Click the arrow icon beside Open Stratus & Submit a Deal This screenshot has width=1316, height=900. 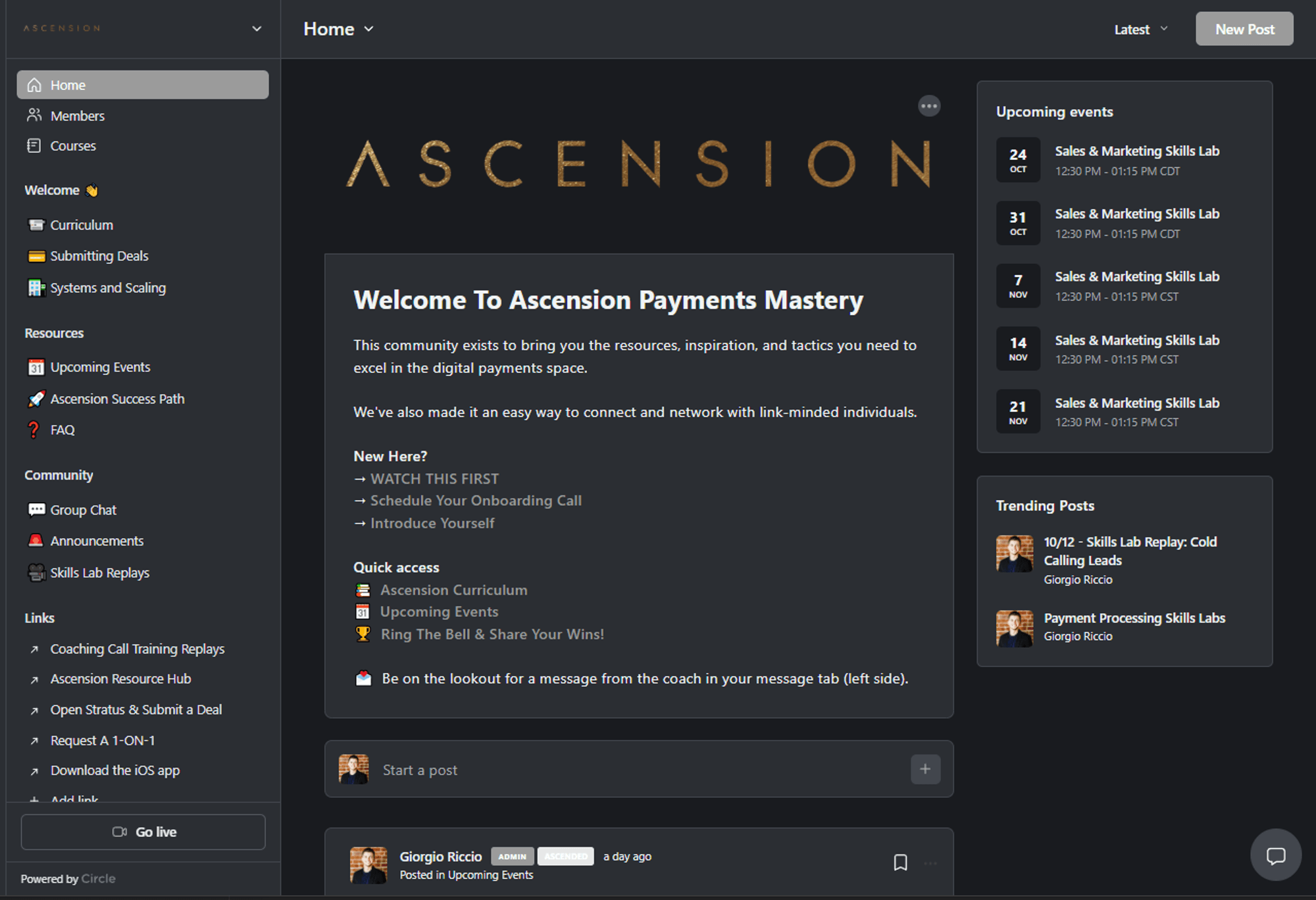tap(34, 711)
